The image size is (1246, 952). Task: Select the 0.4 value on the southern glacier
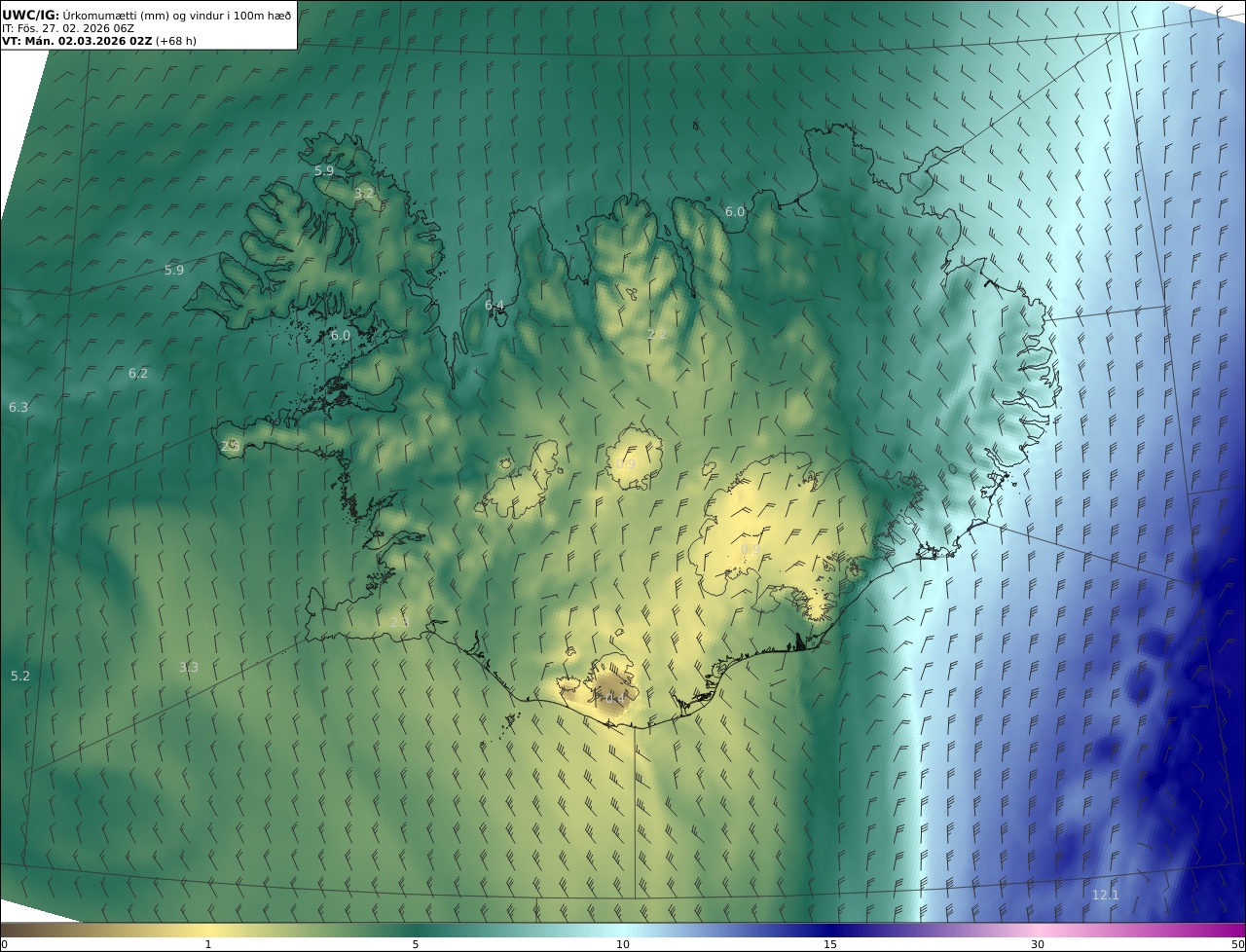(x=615, y=698)
